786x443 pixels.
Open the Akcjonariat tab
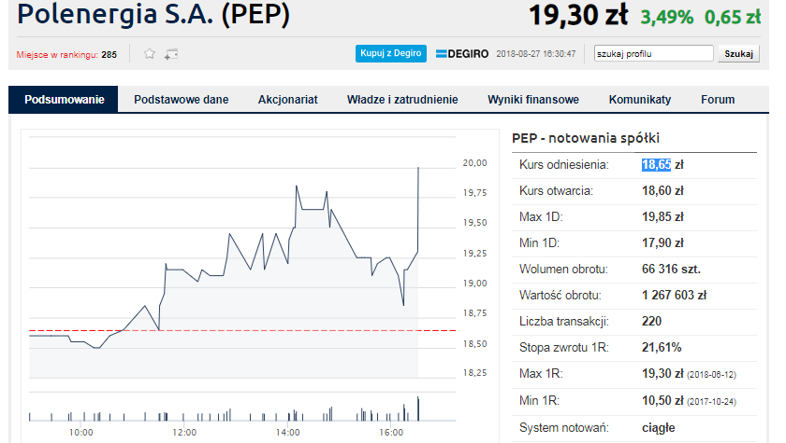click(288, 99)
